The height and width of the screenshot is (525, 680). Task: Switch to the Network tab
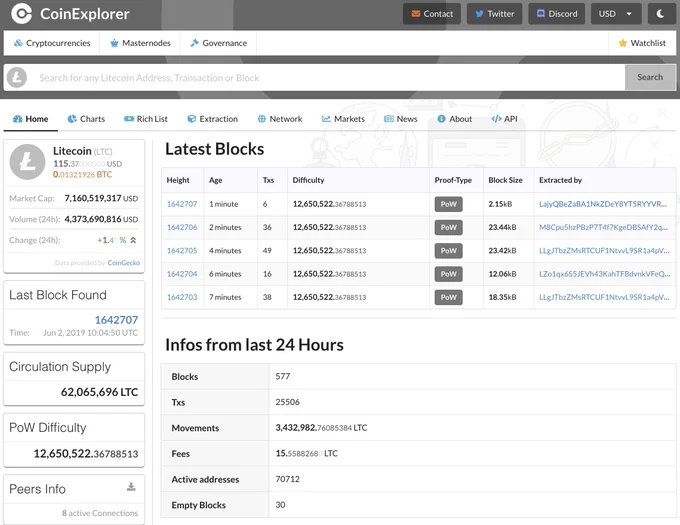(x=280, y=119)
